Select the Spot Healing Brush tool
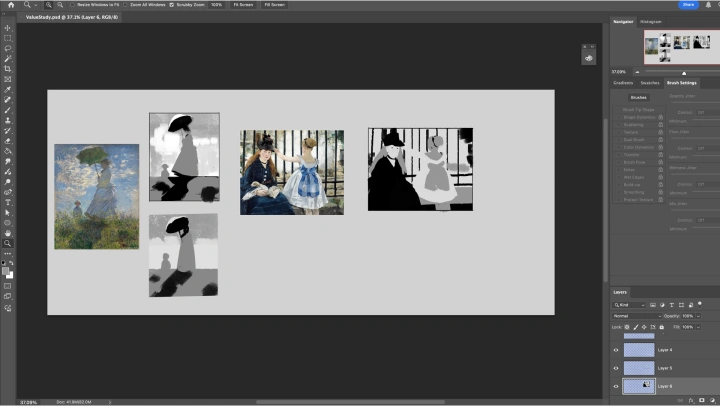 coord(8,100)
